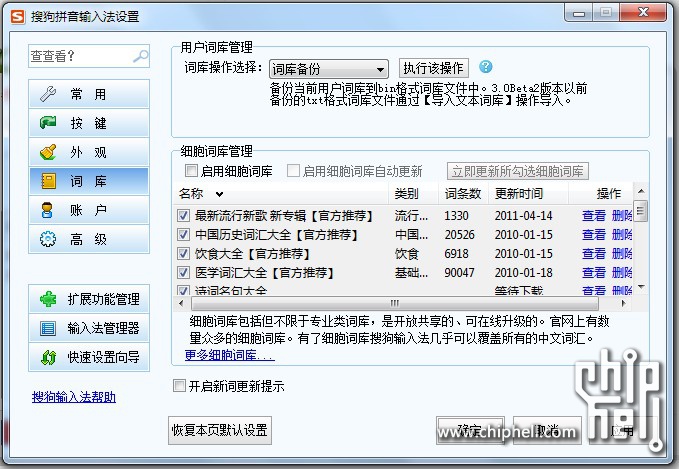
Task: Check 开启新词更新提示 option
Action: 179,385
